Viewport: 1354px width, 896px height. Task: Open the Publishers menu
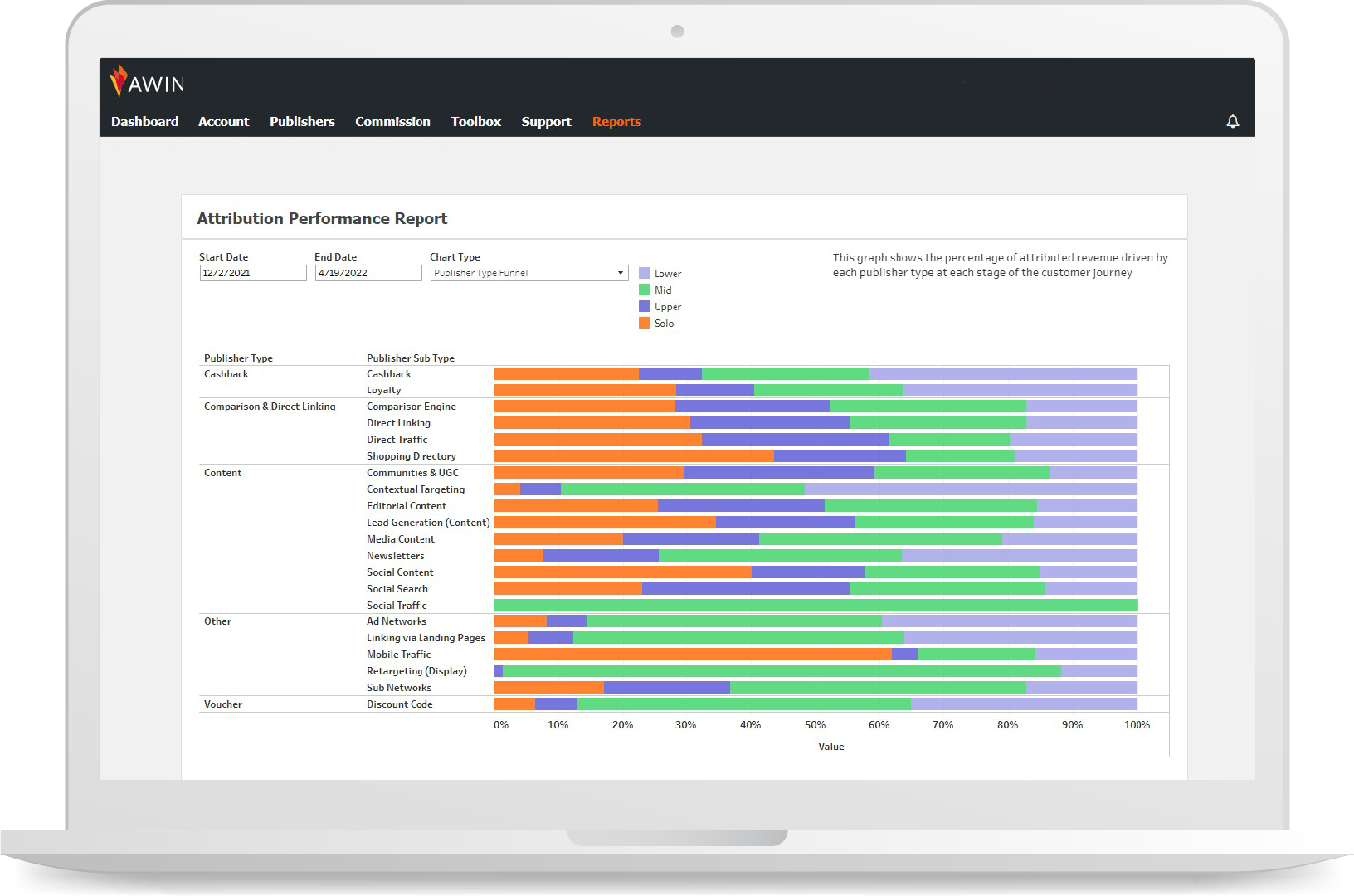[302, 122]
